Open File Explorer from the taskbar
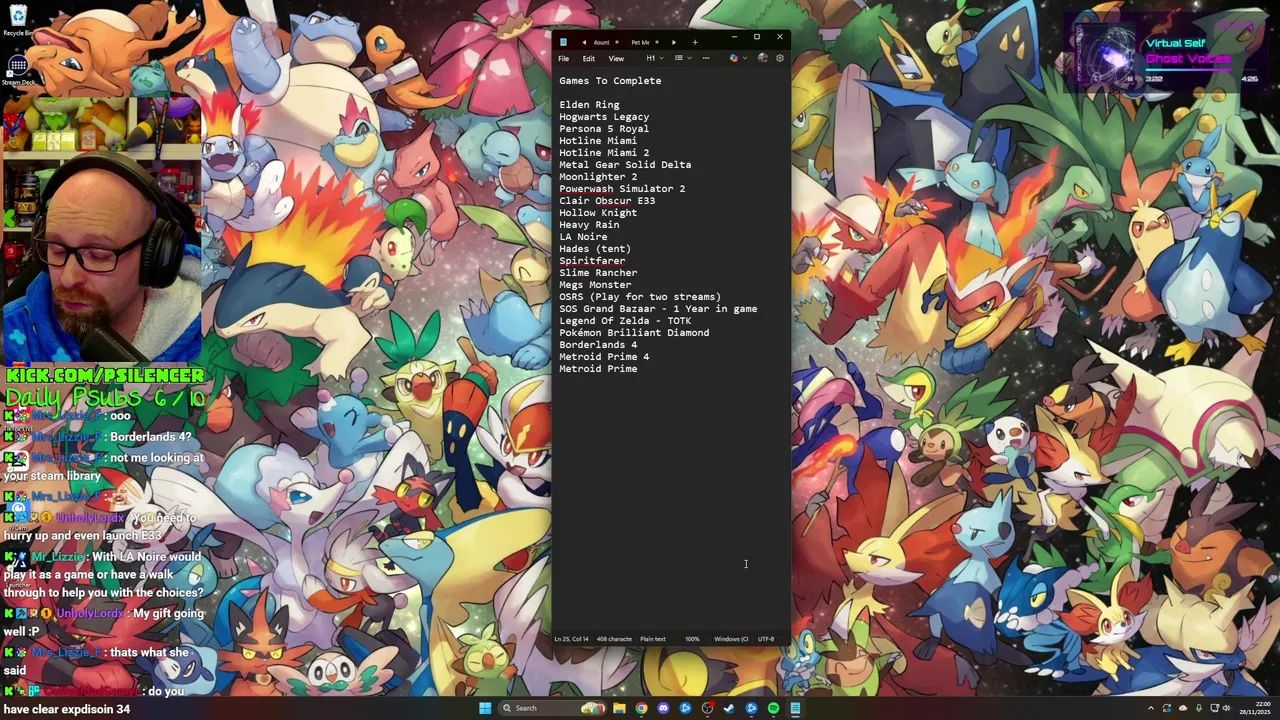The image size is (1280, 720). point(619,708)
